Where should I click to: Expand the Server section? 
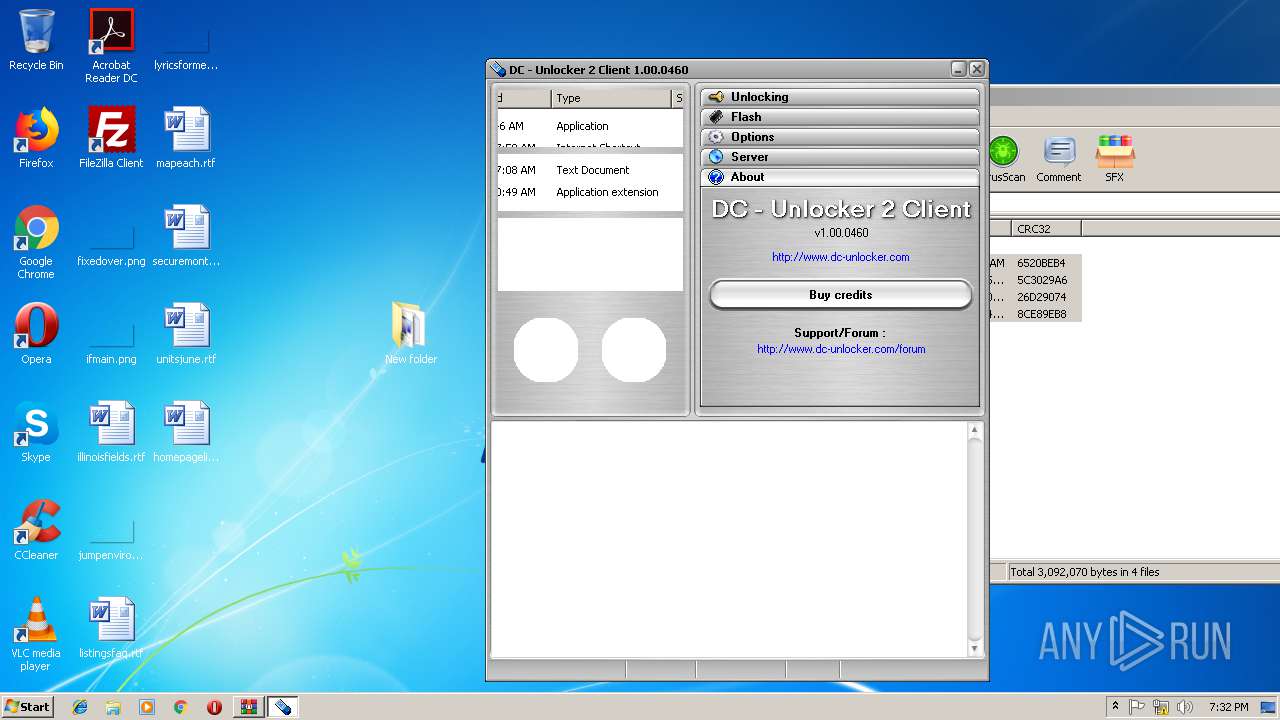click(840, 157)
